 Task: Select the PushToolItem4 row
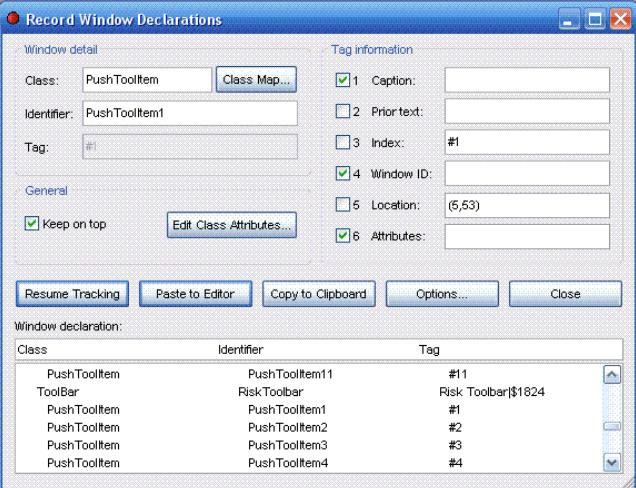point(309,463)
